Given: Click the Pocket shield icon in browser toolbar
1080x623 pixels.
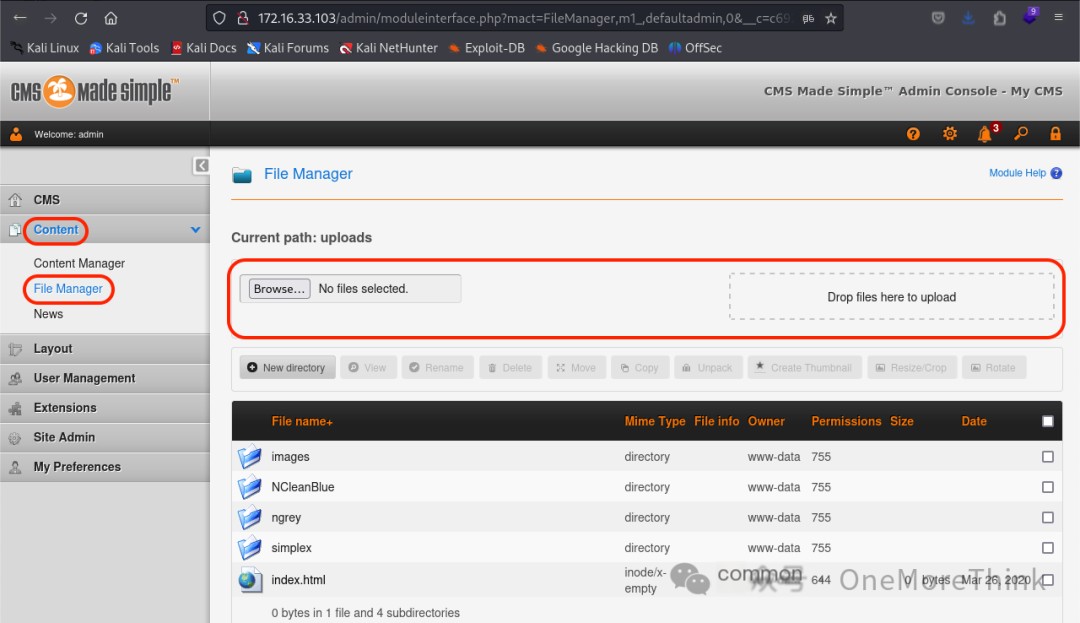Looking at the screenshot, I should (938, 18).
